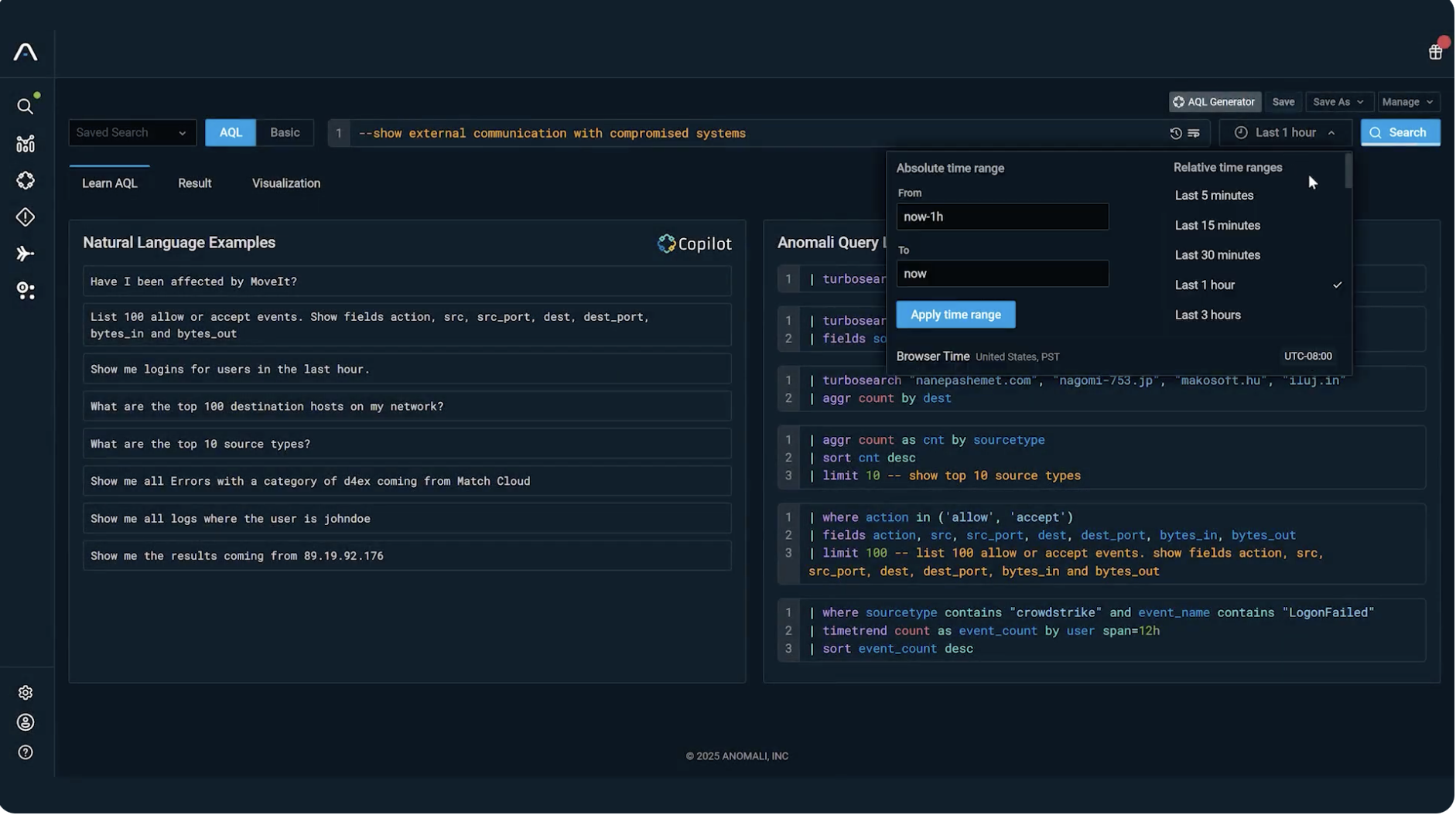Open Settings gear in the sidebar
This screenshot has width=1456, height=815.
26,693
